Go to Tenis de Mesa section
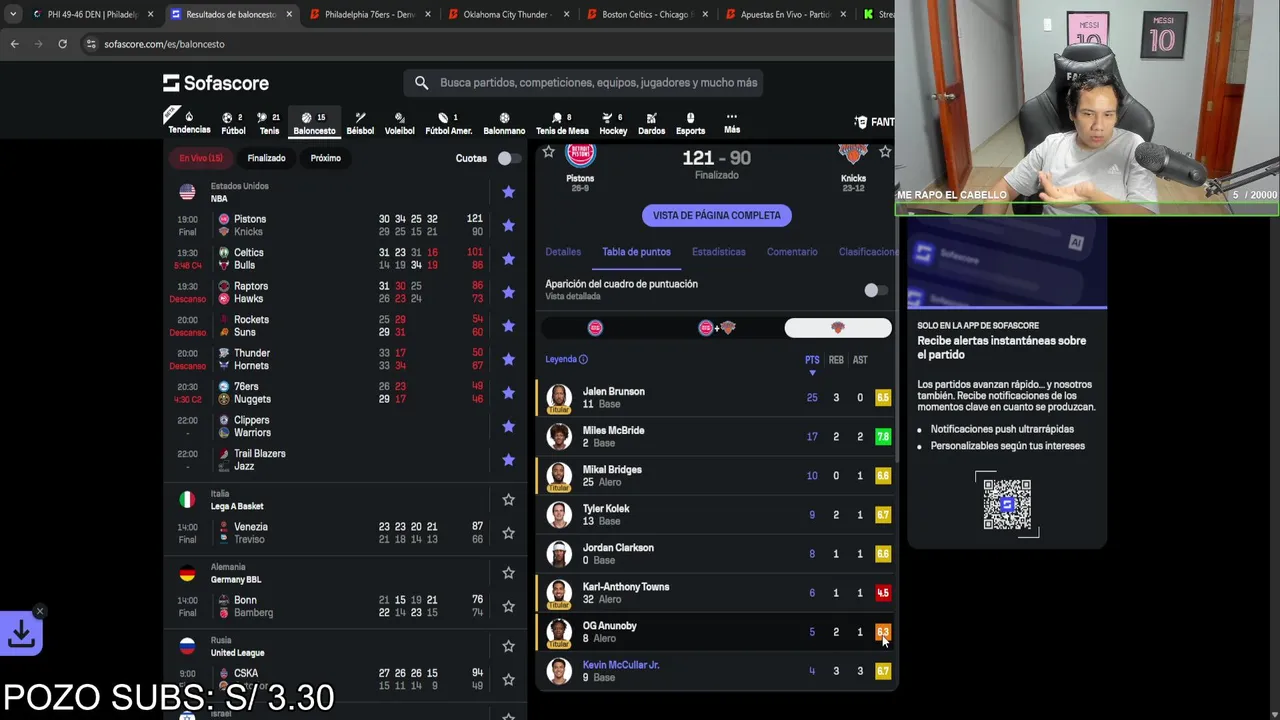 [x=562, y=122]
